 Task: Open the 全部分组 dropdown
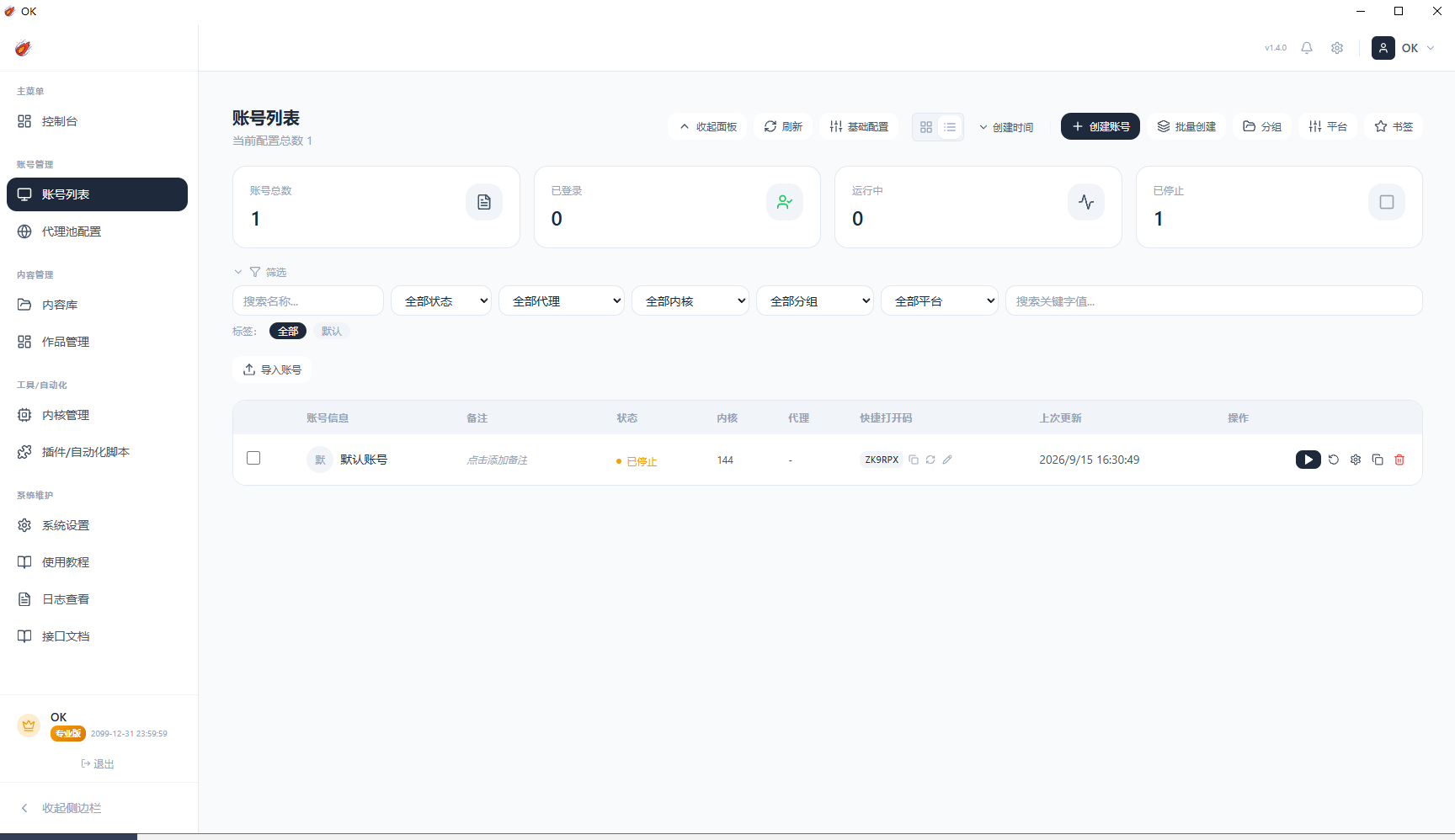[x=815, y=300]
